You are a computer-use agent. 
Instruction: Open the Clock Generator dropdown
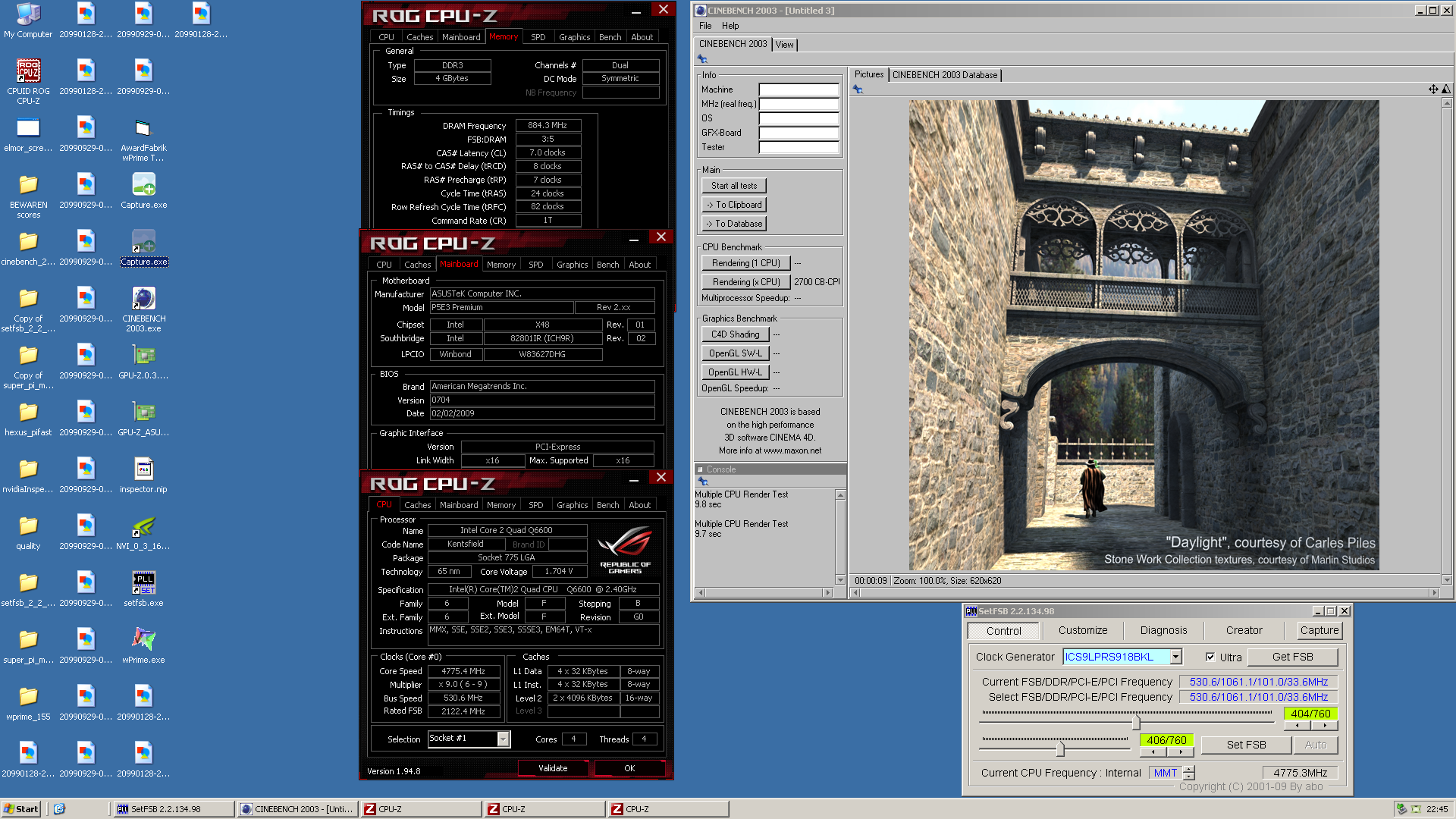1175,657
